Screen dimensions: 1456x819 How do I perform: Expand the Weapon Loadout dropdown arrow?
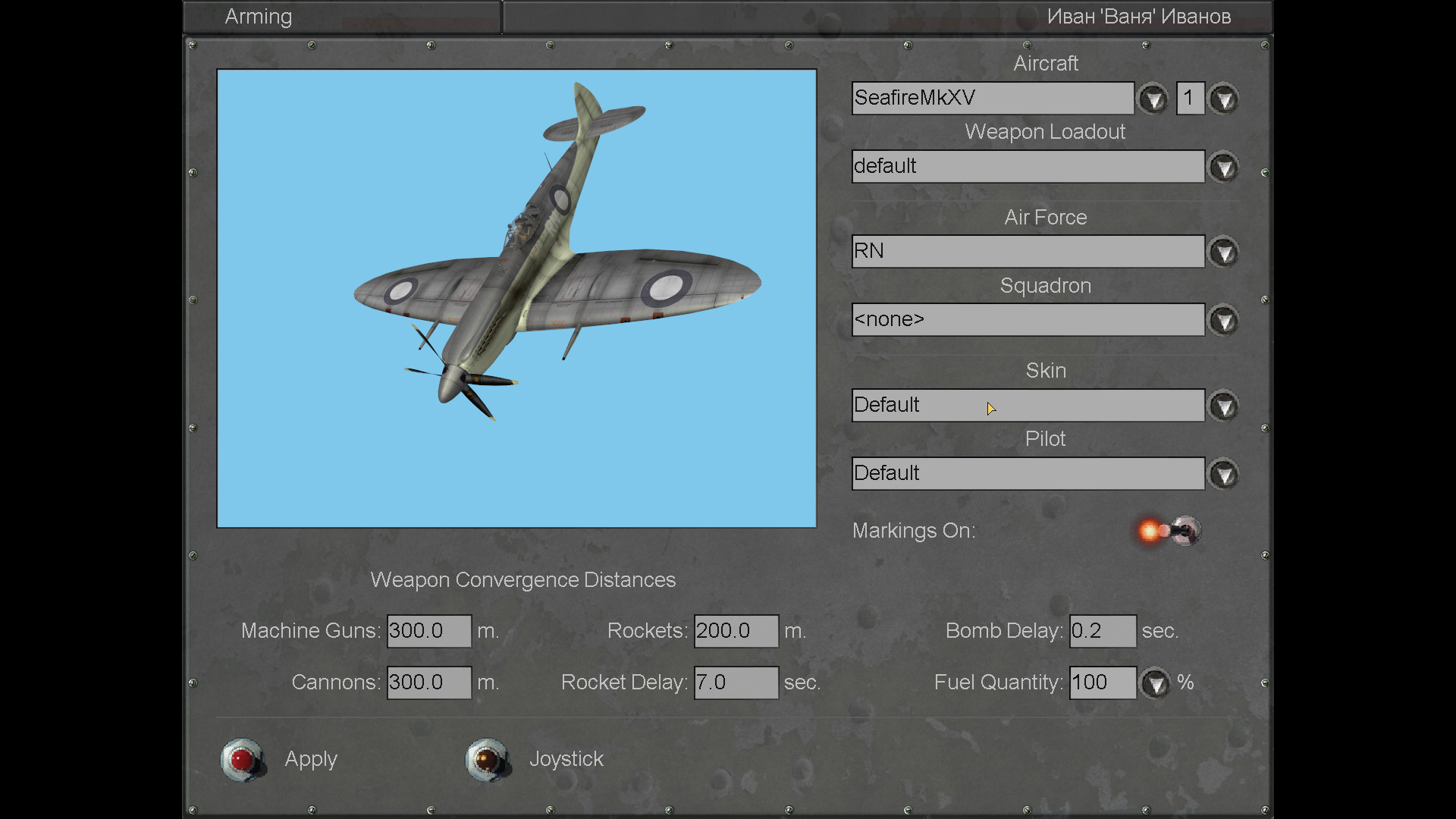1223,168
